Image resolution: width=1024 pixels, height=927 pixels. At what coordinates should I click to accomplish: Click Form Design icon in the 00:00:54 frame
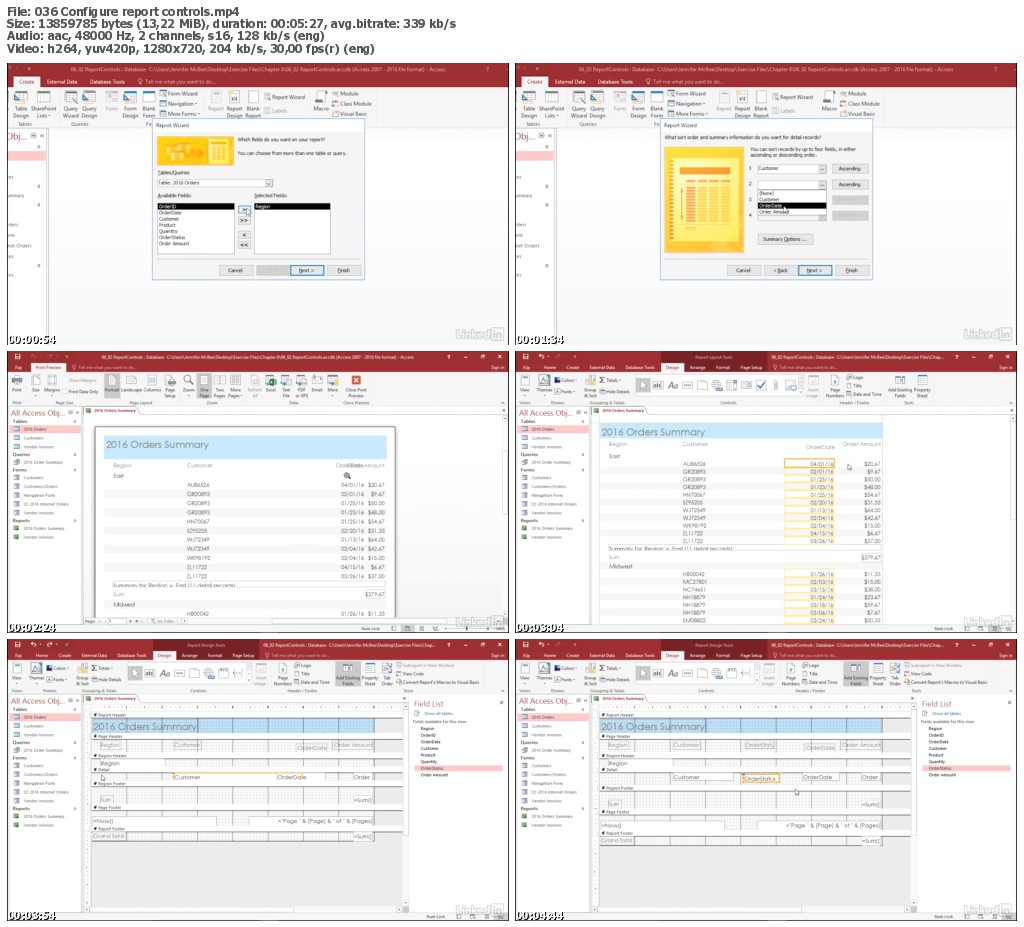click(131, 104)
